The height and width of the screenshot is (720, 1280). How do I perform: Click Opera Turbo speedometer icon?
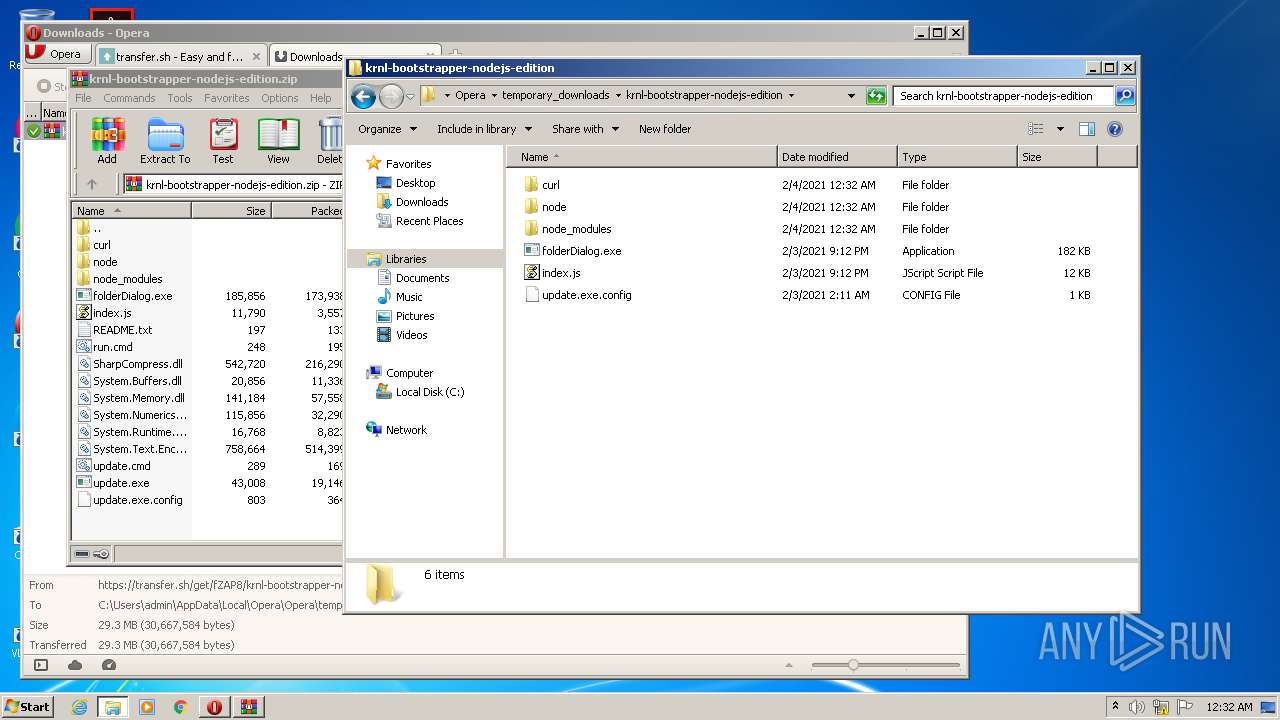click(109, 665)
